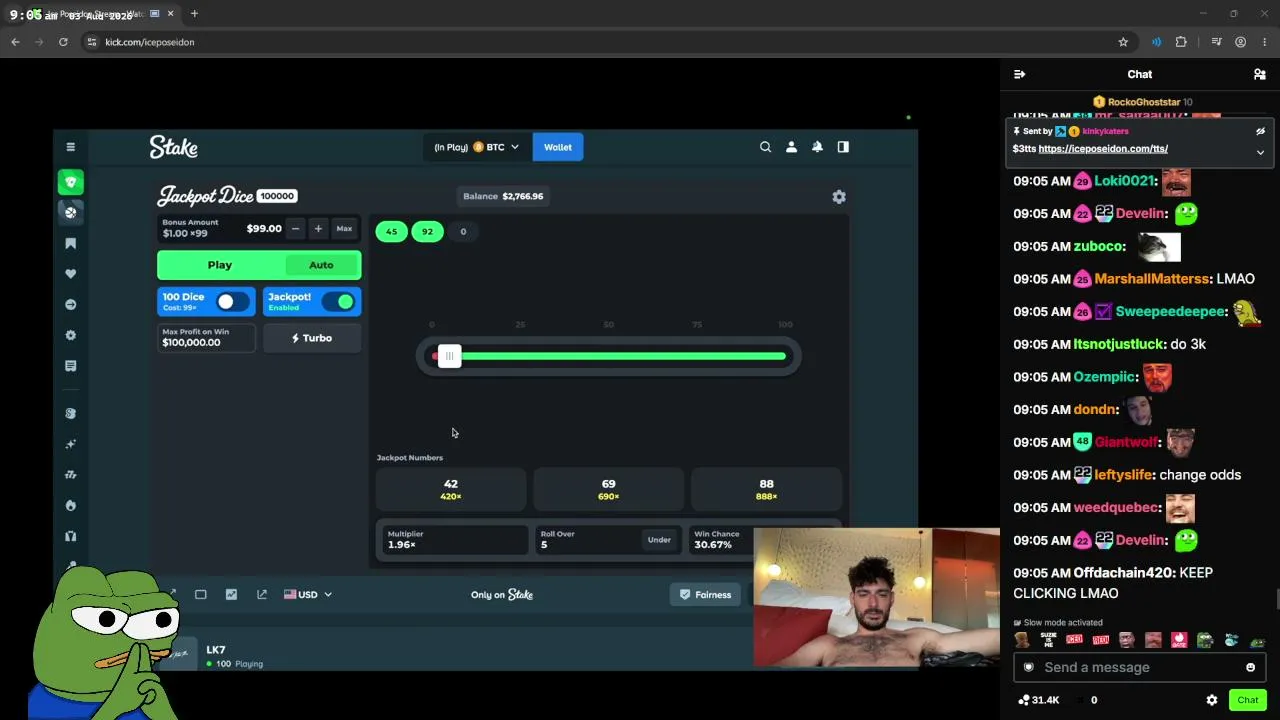Switch roll direction with Under button
Screen dimensions: 1280x720
pos(659,540)
